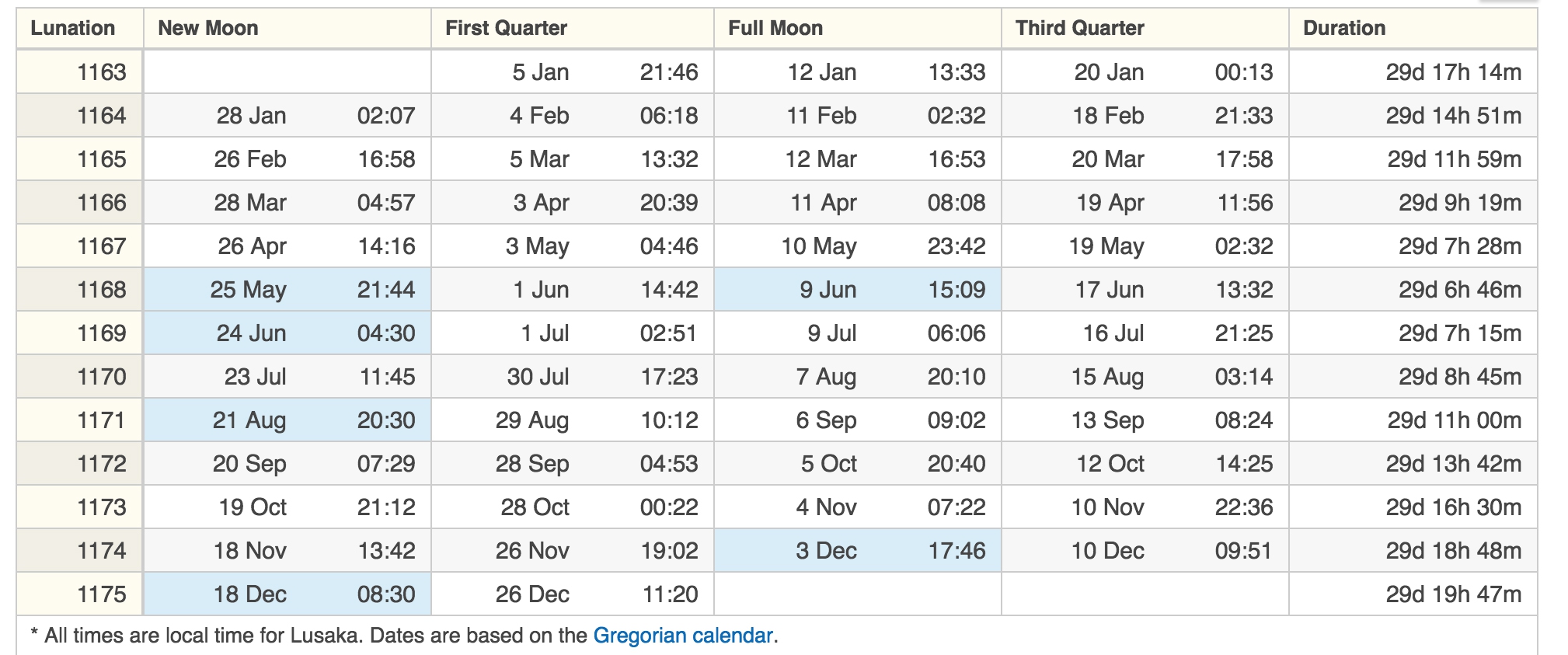The width and height of the screenshot is (1568, 655).
Task: Select the highlighted 21 Aug new moon cell
Action: [287, 420]
